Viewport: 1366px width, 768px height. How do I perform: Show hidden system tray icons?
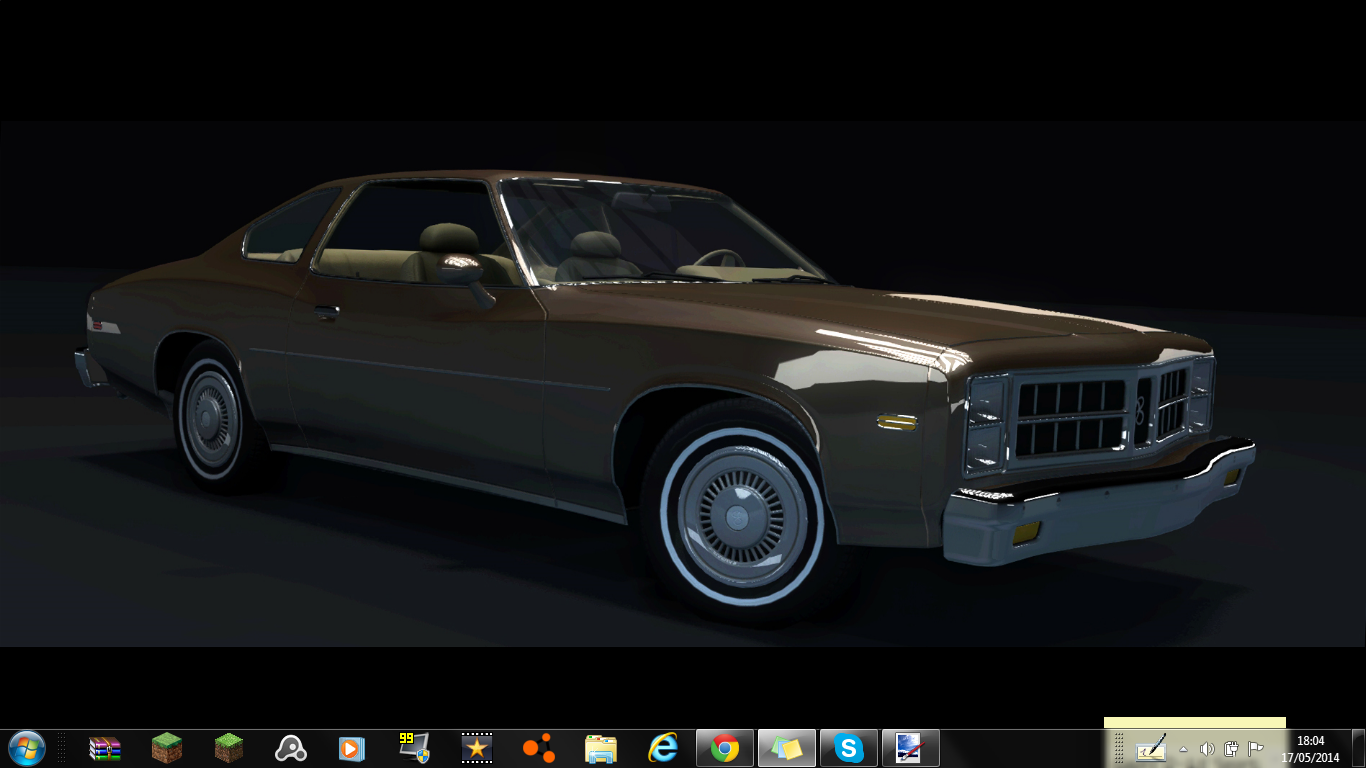[x=1183, y=749]
